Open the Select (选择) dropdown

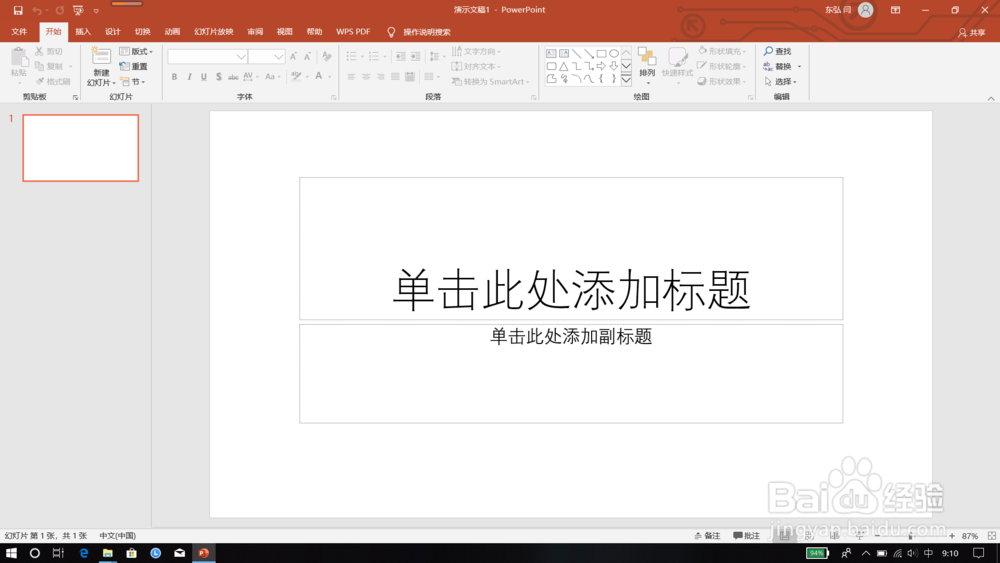pyautogui.click(x=781, y=82)
